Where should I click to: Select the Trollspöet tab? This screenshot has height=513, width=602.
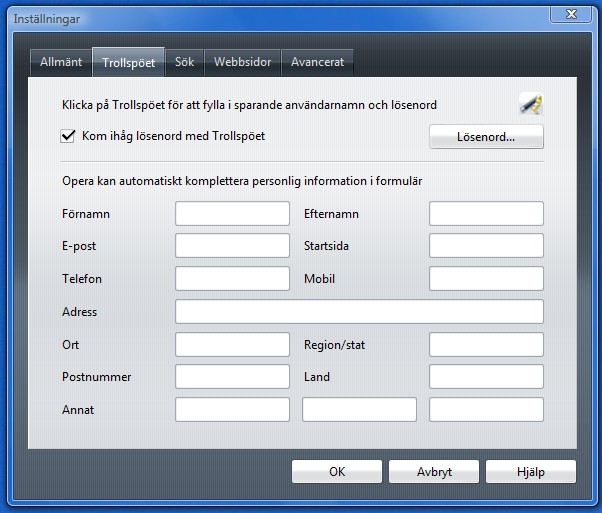pyautogui.click(x=129, y=62)
